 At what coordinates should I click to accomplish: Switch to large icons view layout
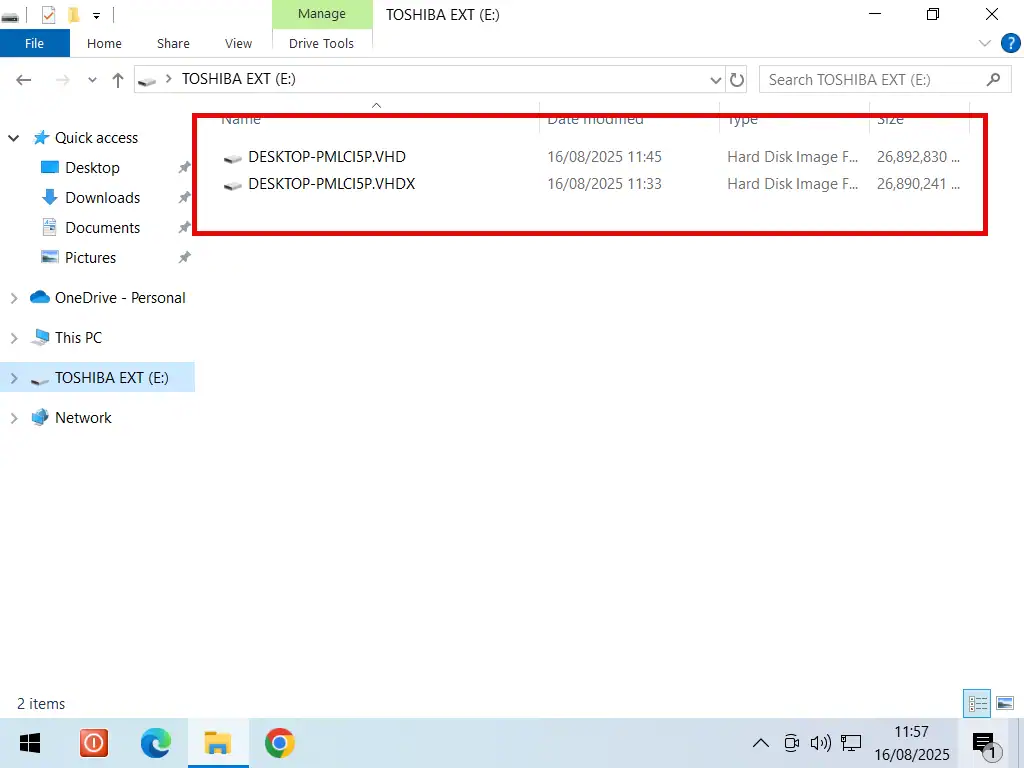click(1005, 704)
